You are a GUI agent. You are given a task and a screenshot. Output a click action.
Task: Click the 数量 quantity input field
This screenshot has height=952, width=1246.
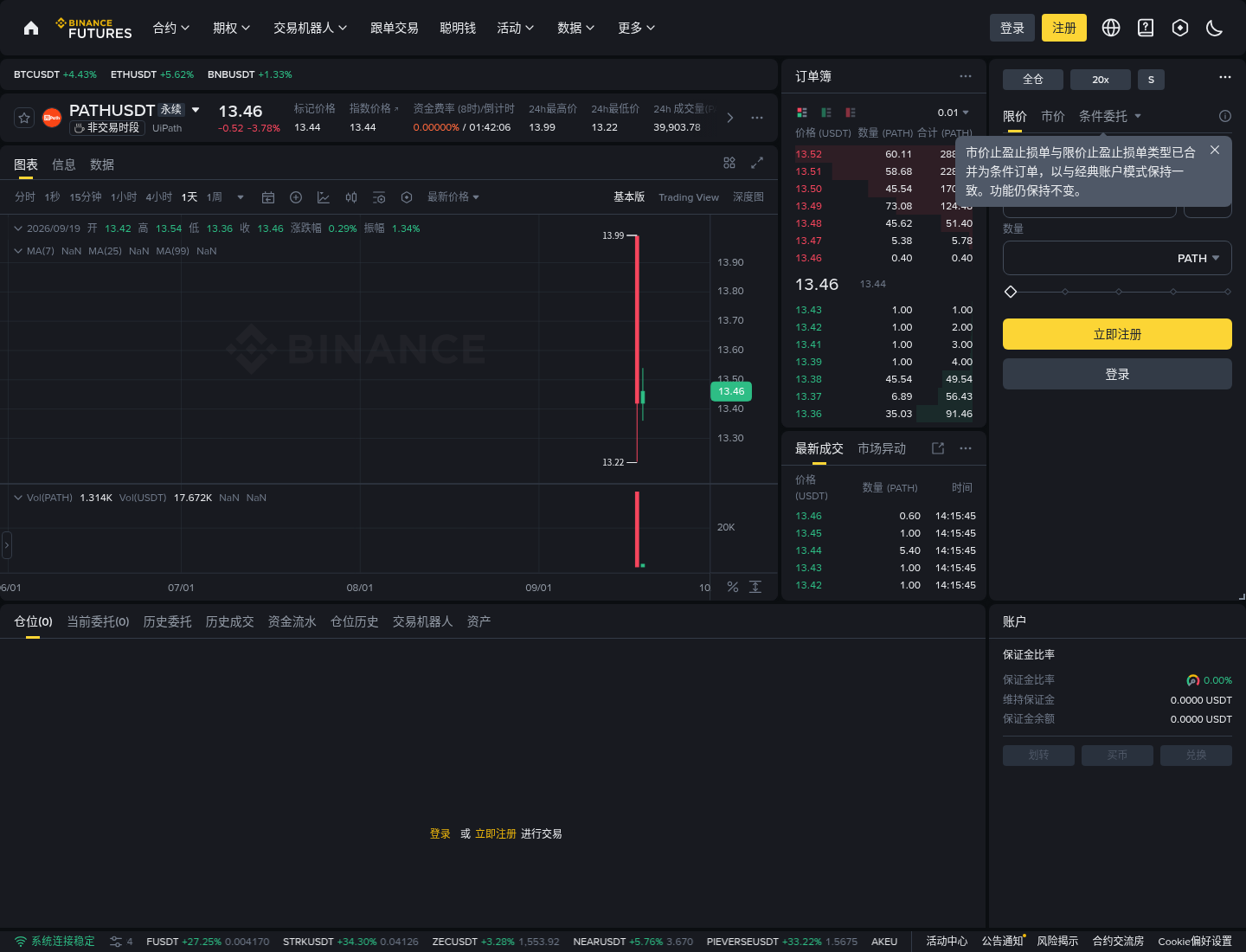click(1117, 258)
